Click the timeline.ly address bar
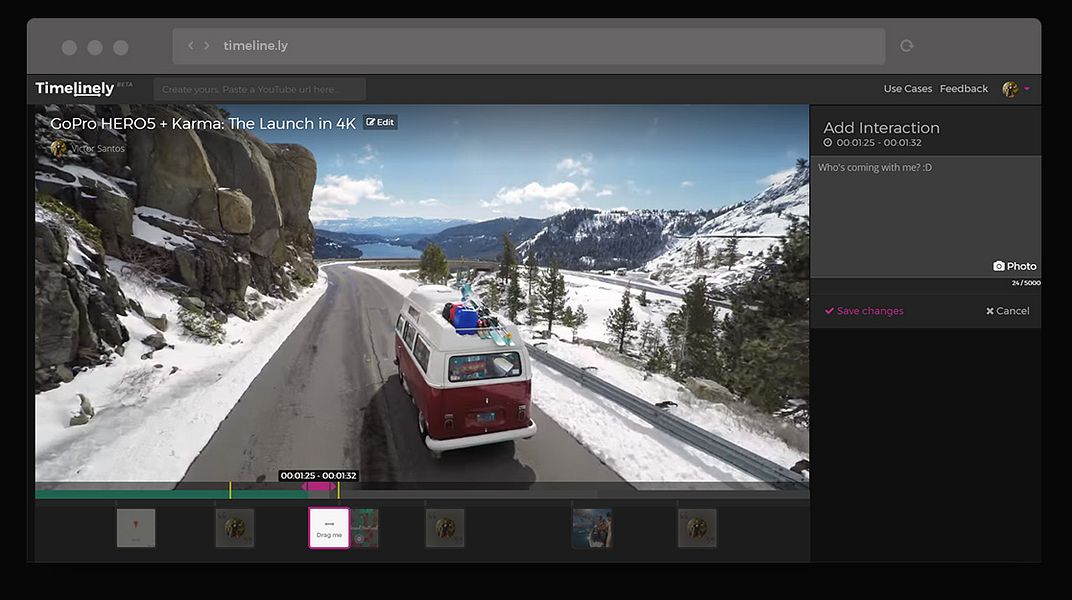Screen dimensions: 1072x600 tap(528, 46)
